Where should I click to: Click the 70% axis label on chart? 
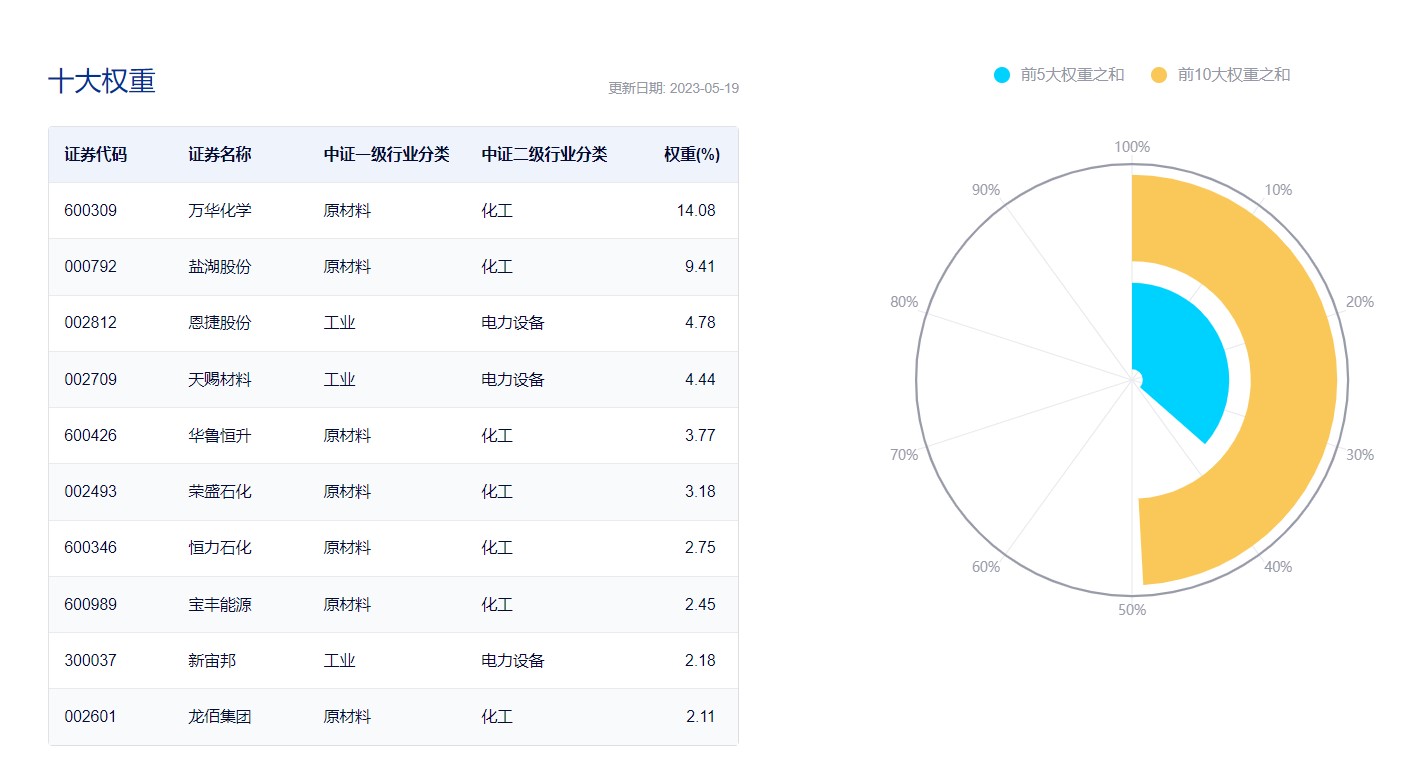click(x=904, y=455)
